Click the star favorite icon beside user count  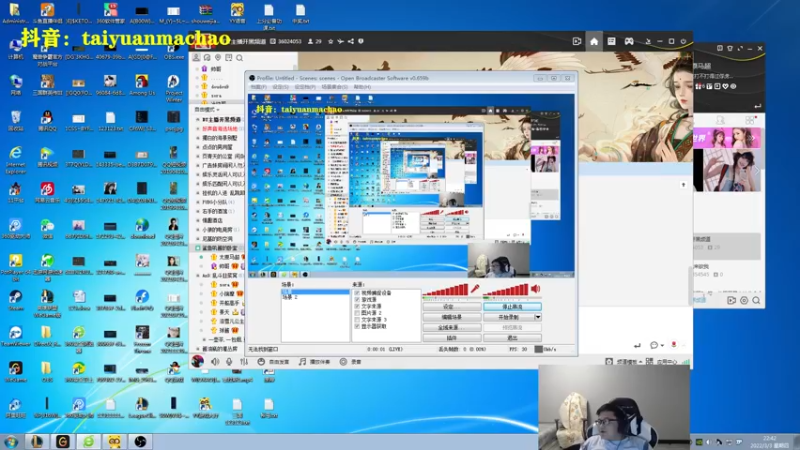point(331,41)
